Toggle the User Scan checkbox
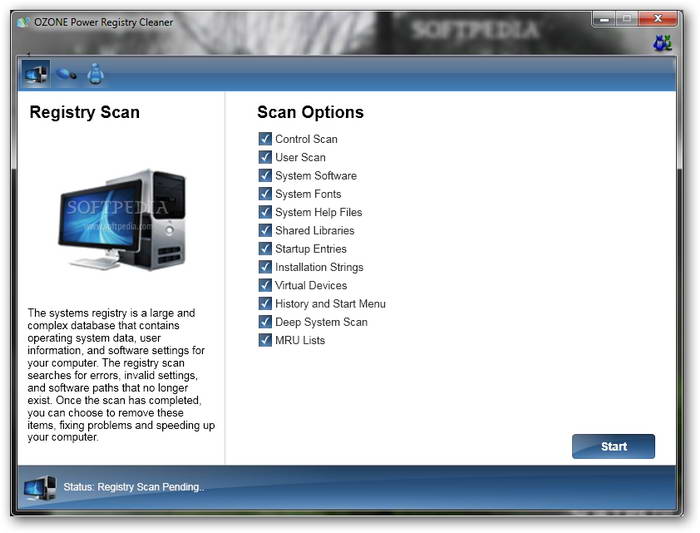 click(x=265, y=157)
